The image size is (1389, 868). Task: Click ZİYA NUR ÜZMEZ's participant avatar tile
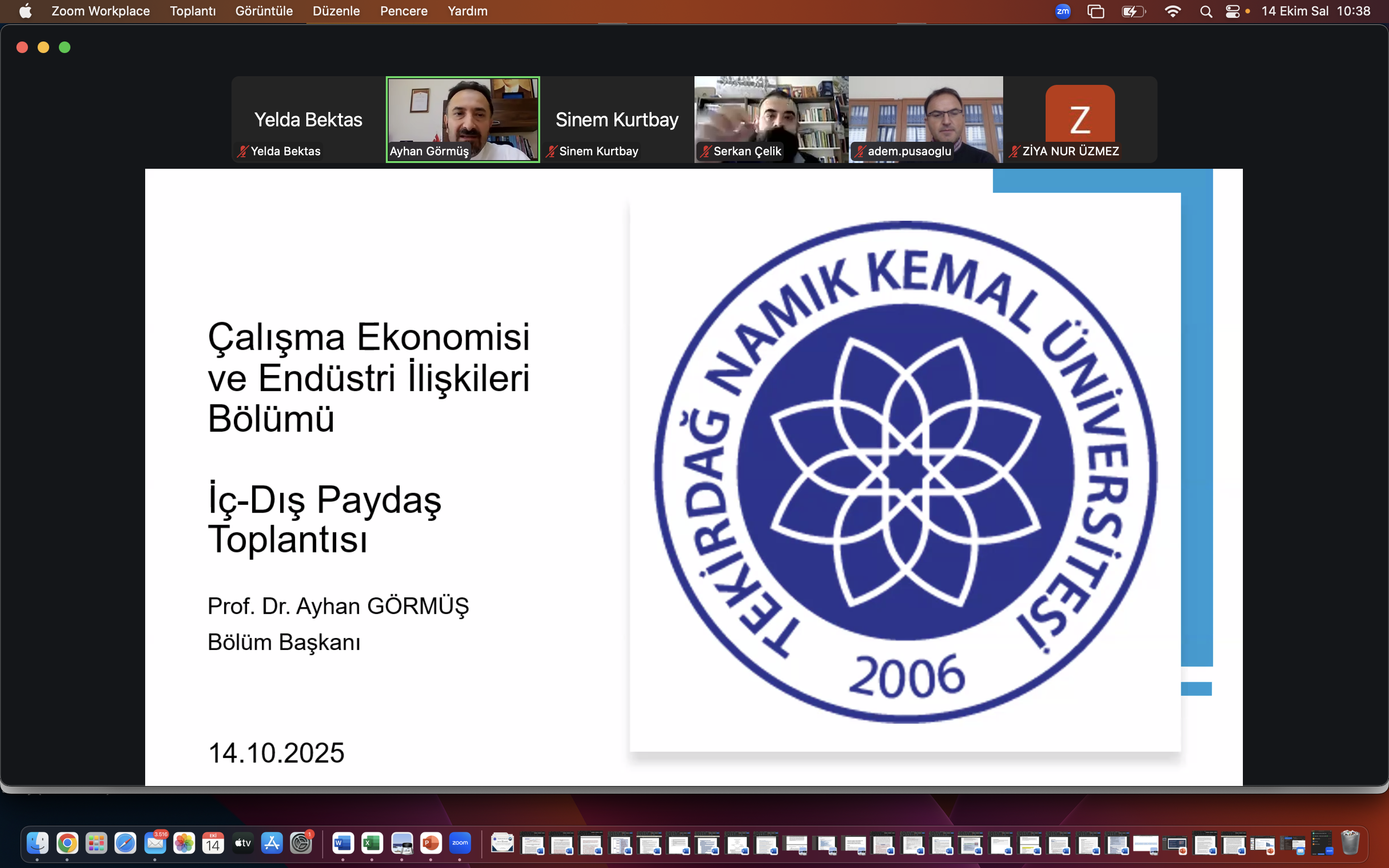coord(1080,119)
